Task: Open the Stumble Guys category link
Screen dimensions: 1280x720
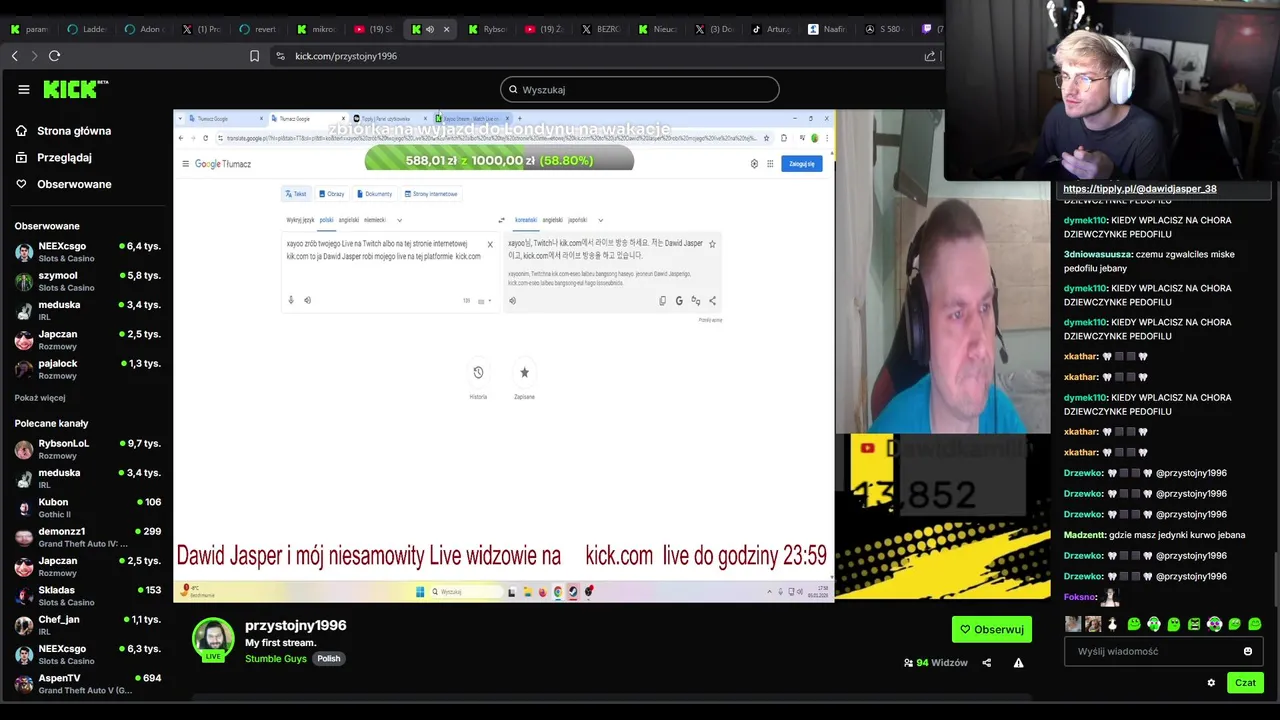Action: pos(276,658)
